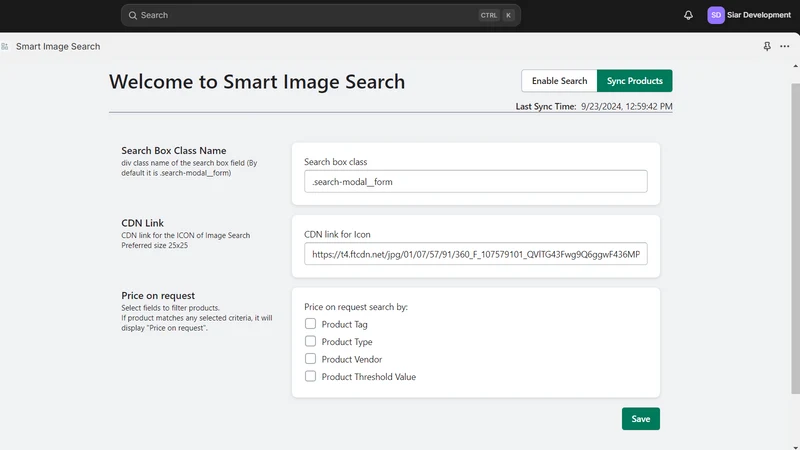Click the Sync Products button
The image size is (800, 450).
click(x=635, y=81)
